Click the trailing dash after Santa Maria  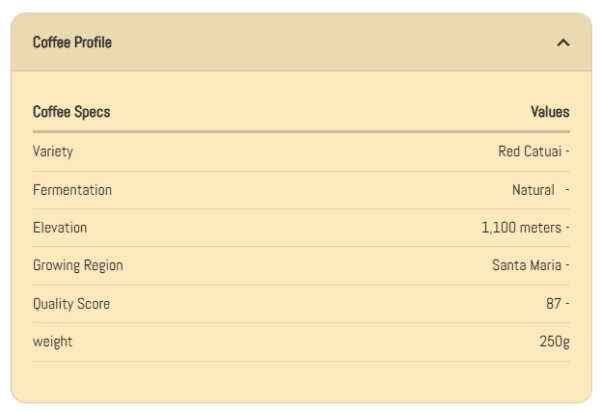567,266
